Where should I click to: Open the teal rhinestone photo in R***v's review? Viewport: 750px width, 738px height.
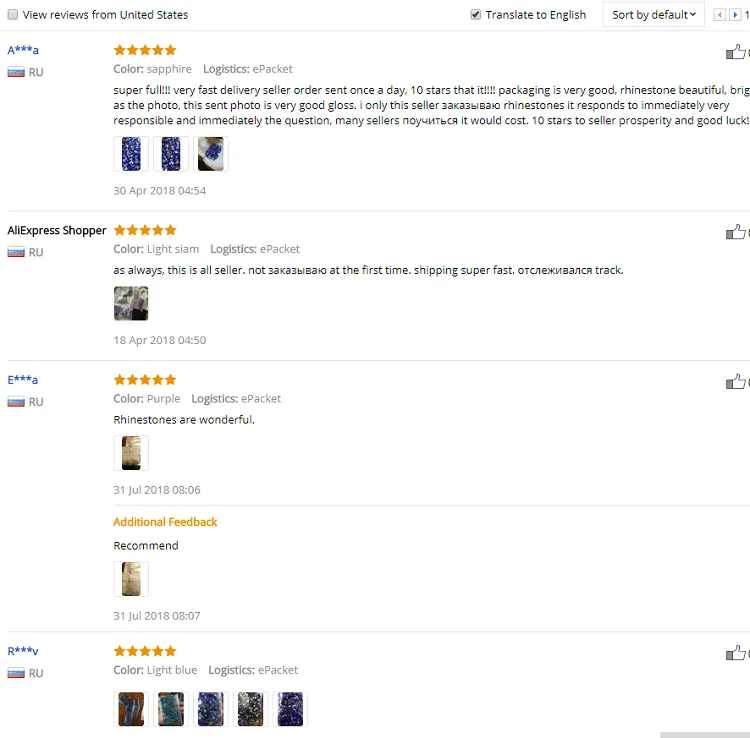tap(171, 709)
